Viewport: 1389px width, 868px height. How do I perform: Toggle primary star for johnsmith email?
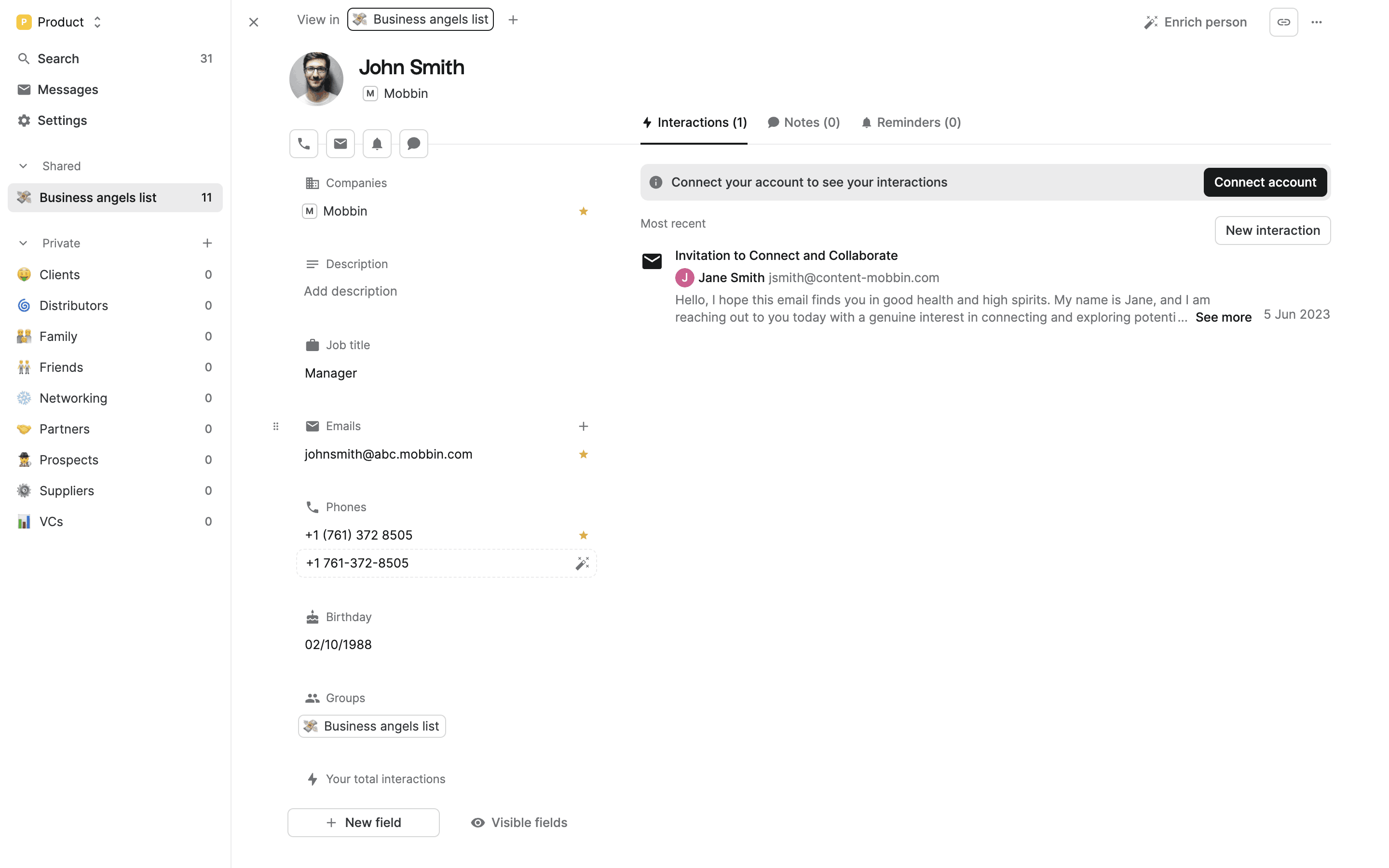(583, 454)
